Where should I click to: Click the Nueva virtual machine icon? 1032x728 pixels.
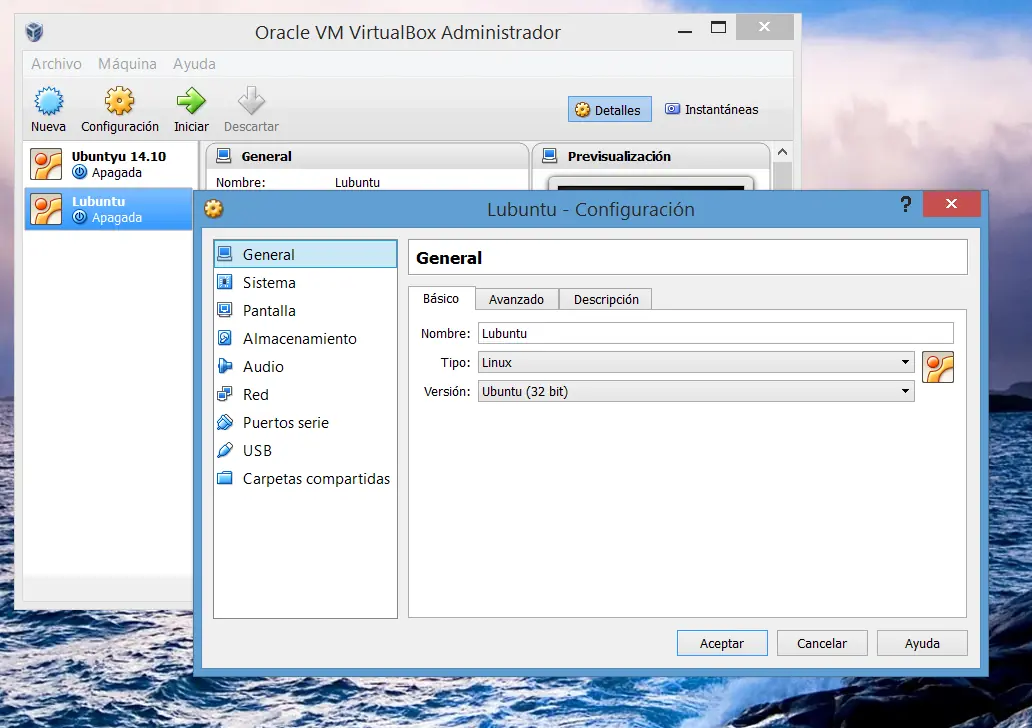tap(48, 101)
